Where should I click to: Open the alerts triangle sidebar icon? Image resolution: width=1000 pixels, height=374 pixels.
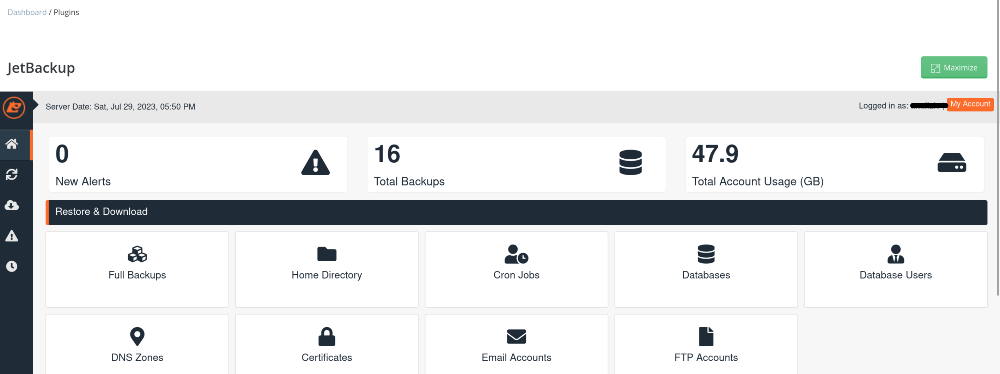click(11, 236)
